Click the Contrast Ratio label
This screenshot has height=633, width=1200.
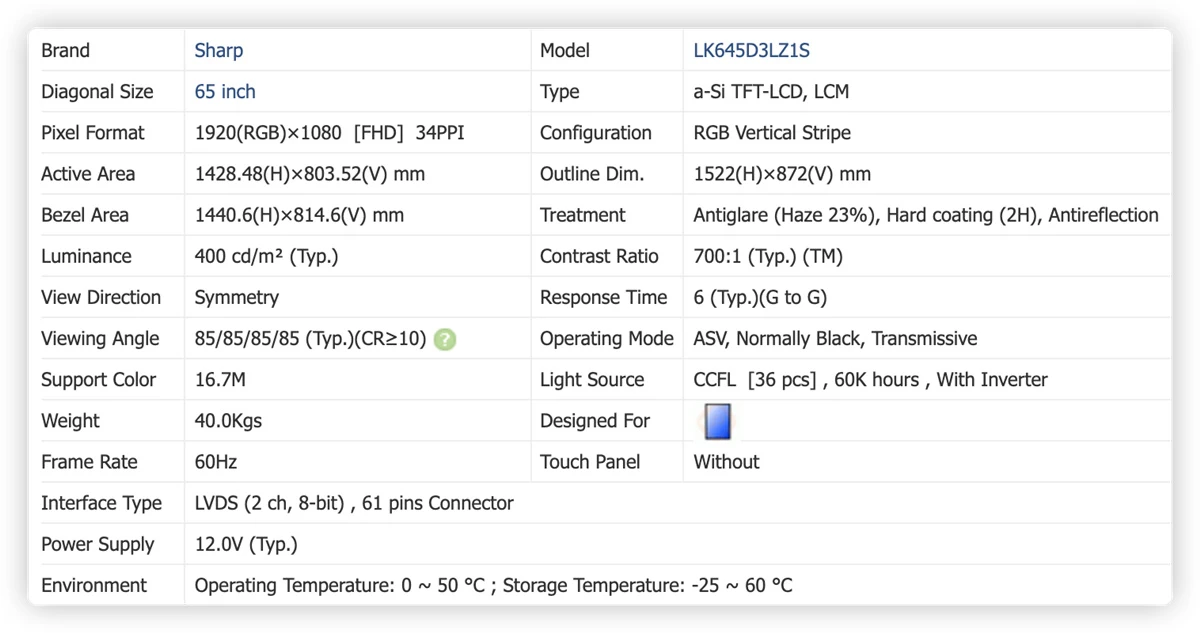point(599,256)
